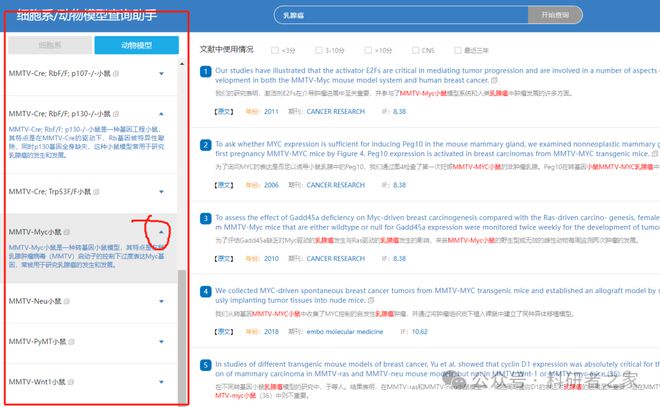Expand the MMTV-Cre; RbF/F; p107-/-小鼠 description

[161, 74]
